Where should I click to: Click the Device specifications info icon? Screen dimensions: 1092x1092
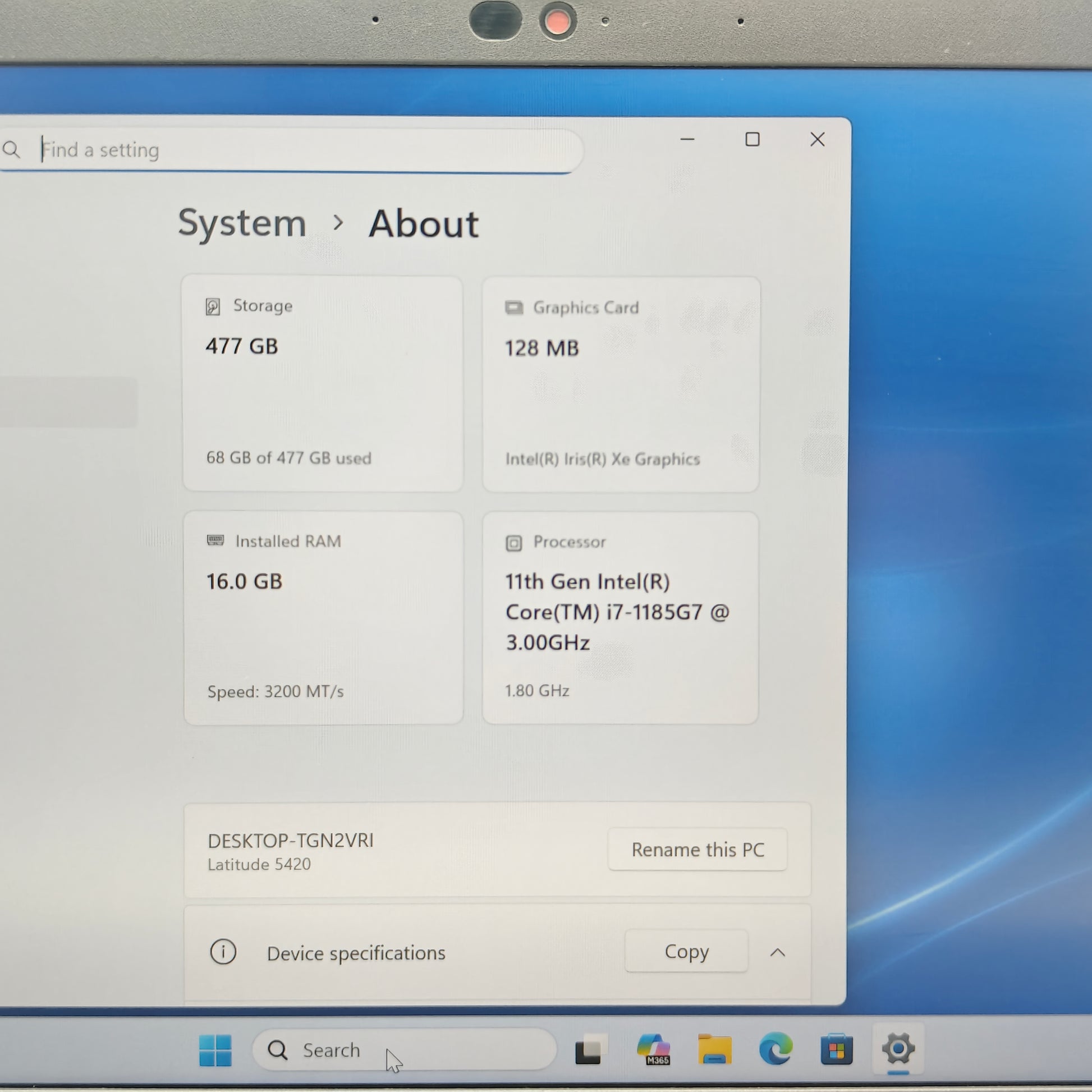(x=223, y=952)
